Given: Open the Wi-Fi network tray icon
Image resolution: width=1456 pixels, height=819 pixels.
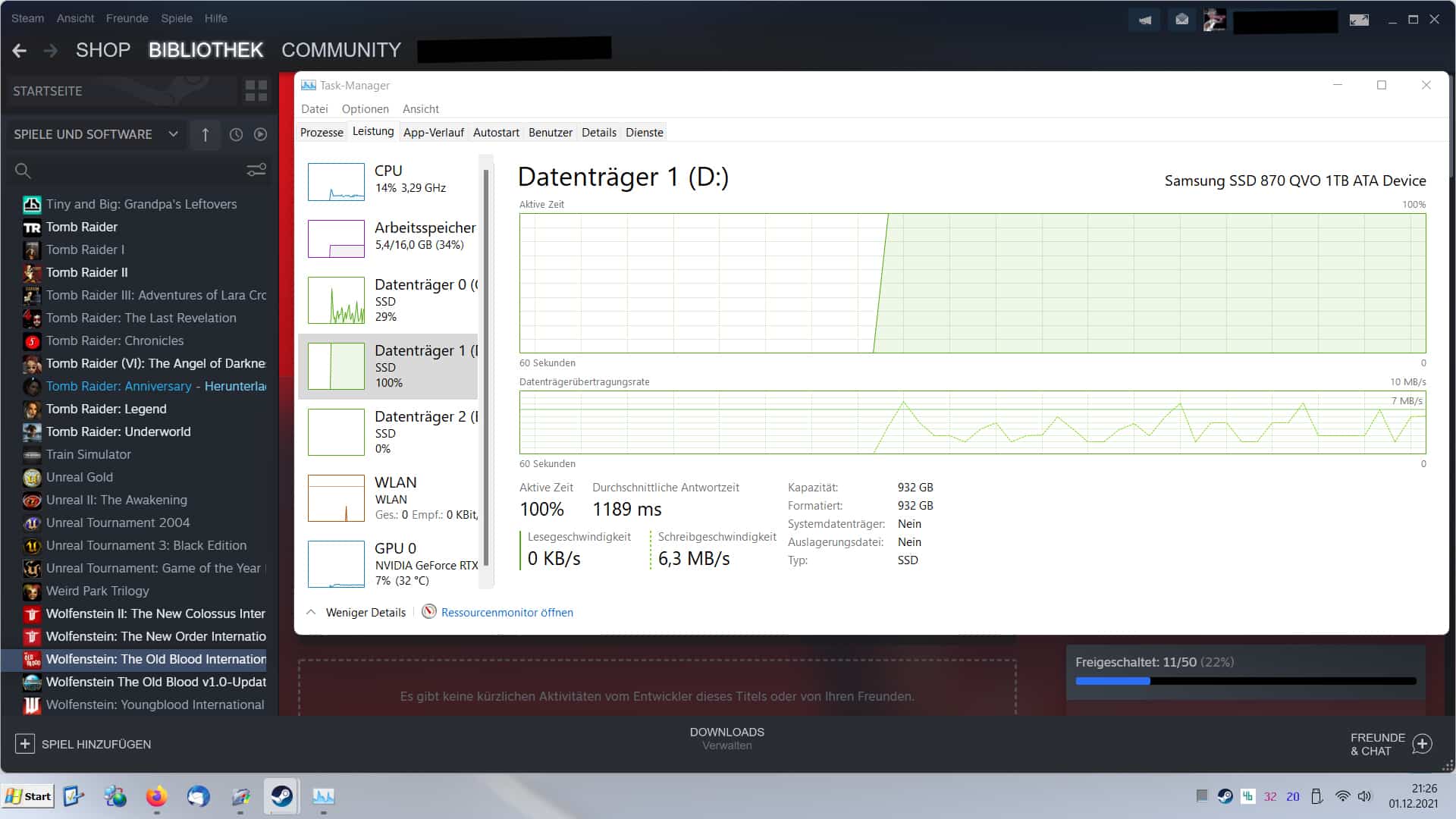Looking at the screenshot, I should pyautogui.click(x=1342, y=796).
